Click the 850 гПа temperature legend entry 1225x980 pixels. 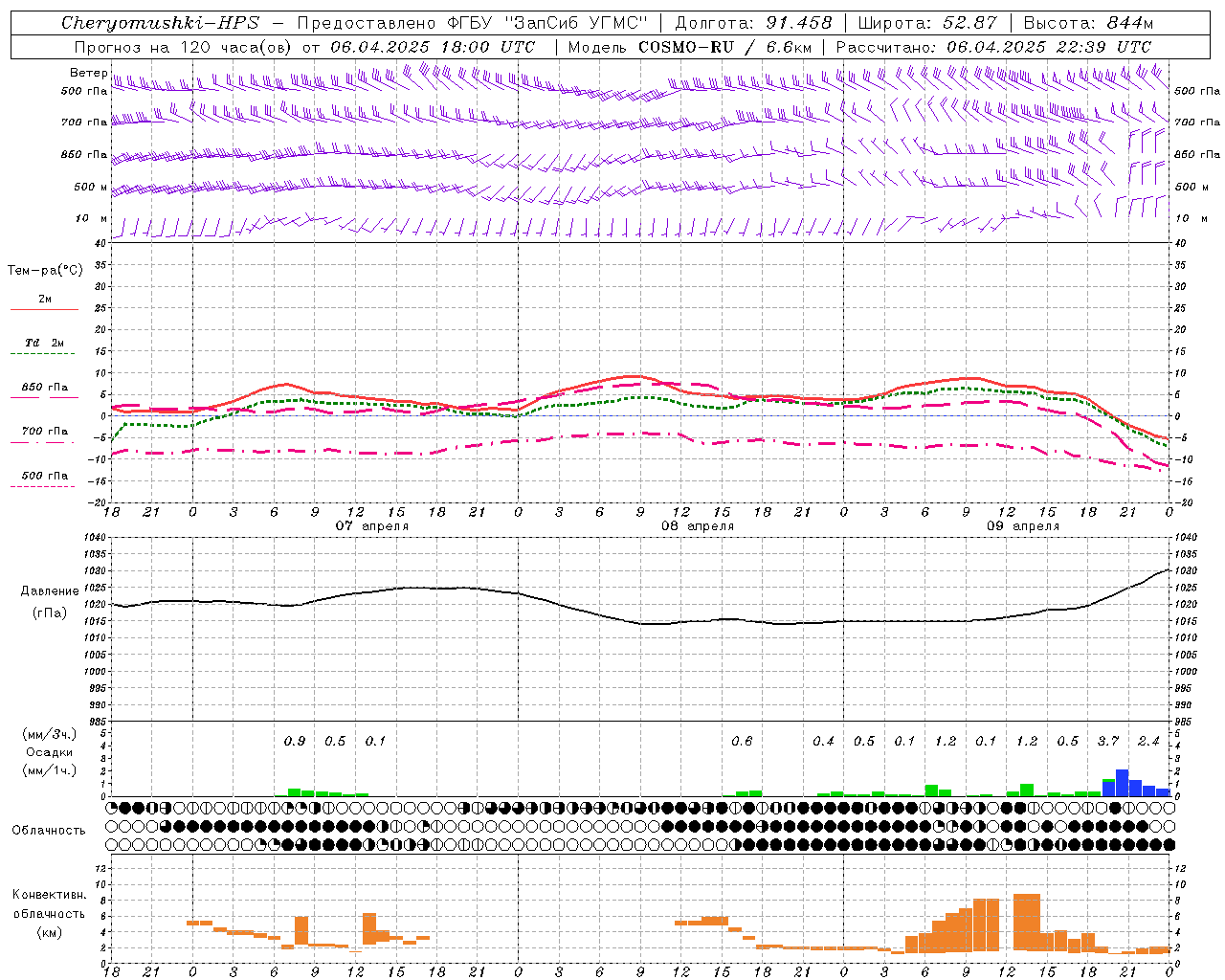[x=45, y=388]
